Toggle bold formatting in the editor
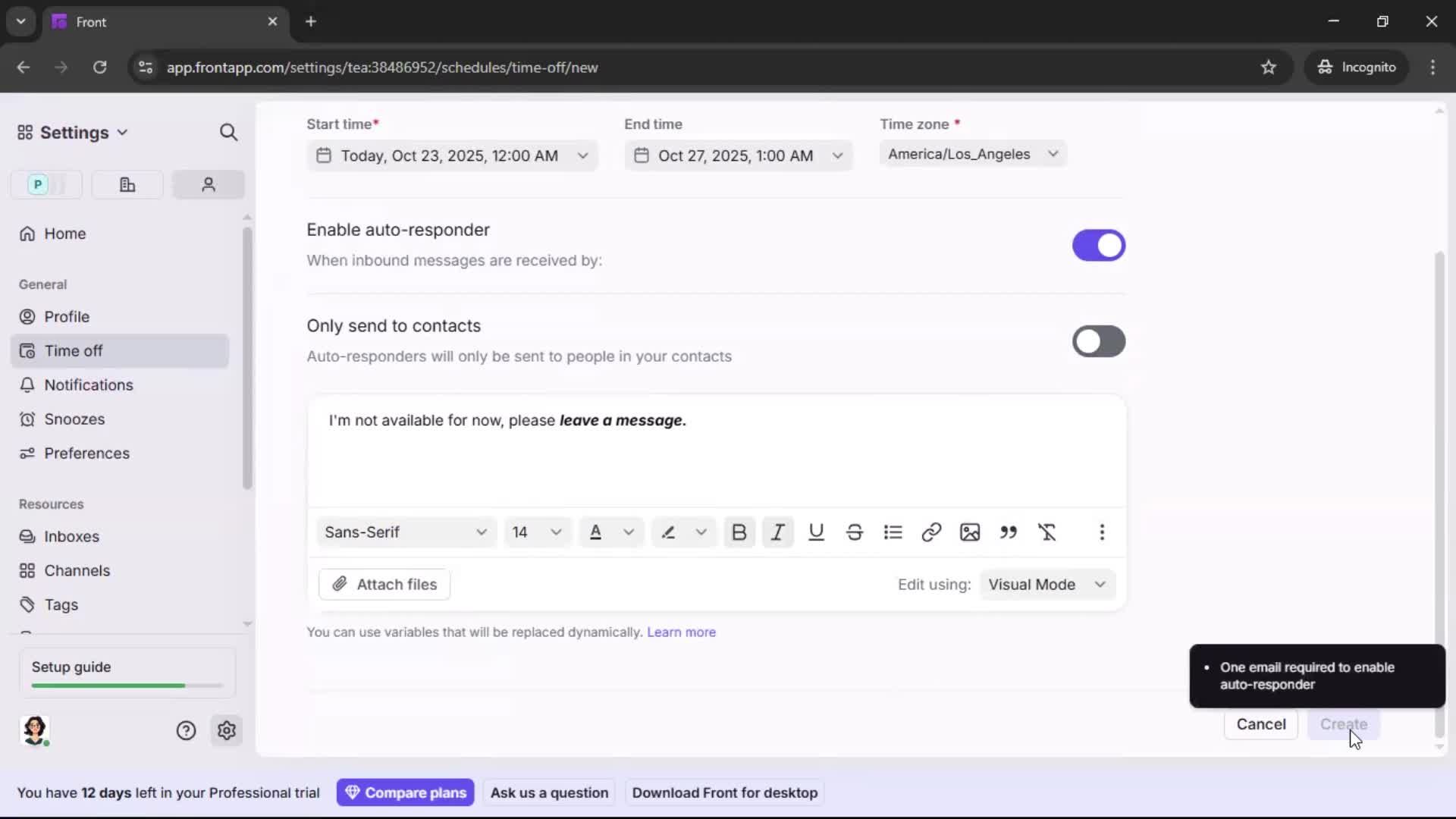 [x=739, y=532]
